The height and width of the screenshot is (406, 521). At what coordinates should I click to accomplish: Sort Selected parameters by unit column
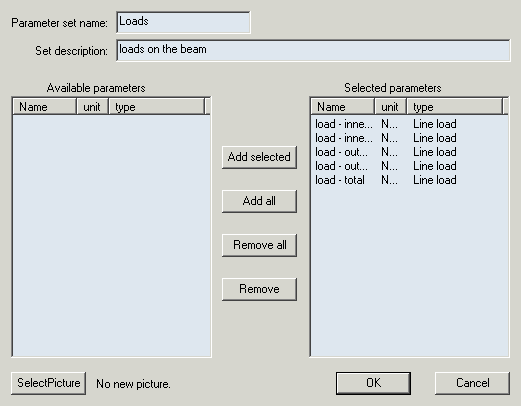click(391, 107)
